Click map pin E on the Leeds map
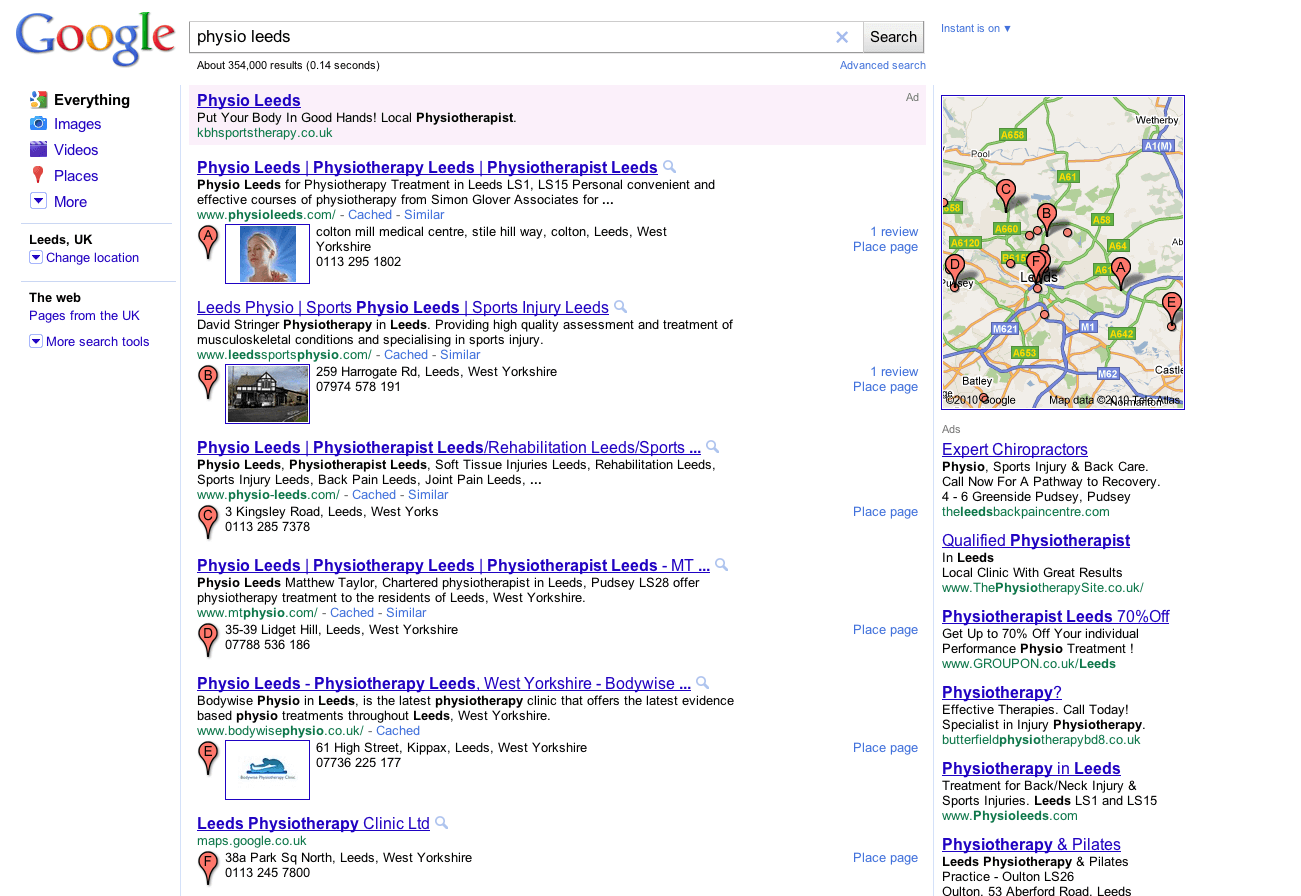1301x896 pixels. (1171, 307)
